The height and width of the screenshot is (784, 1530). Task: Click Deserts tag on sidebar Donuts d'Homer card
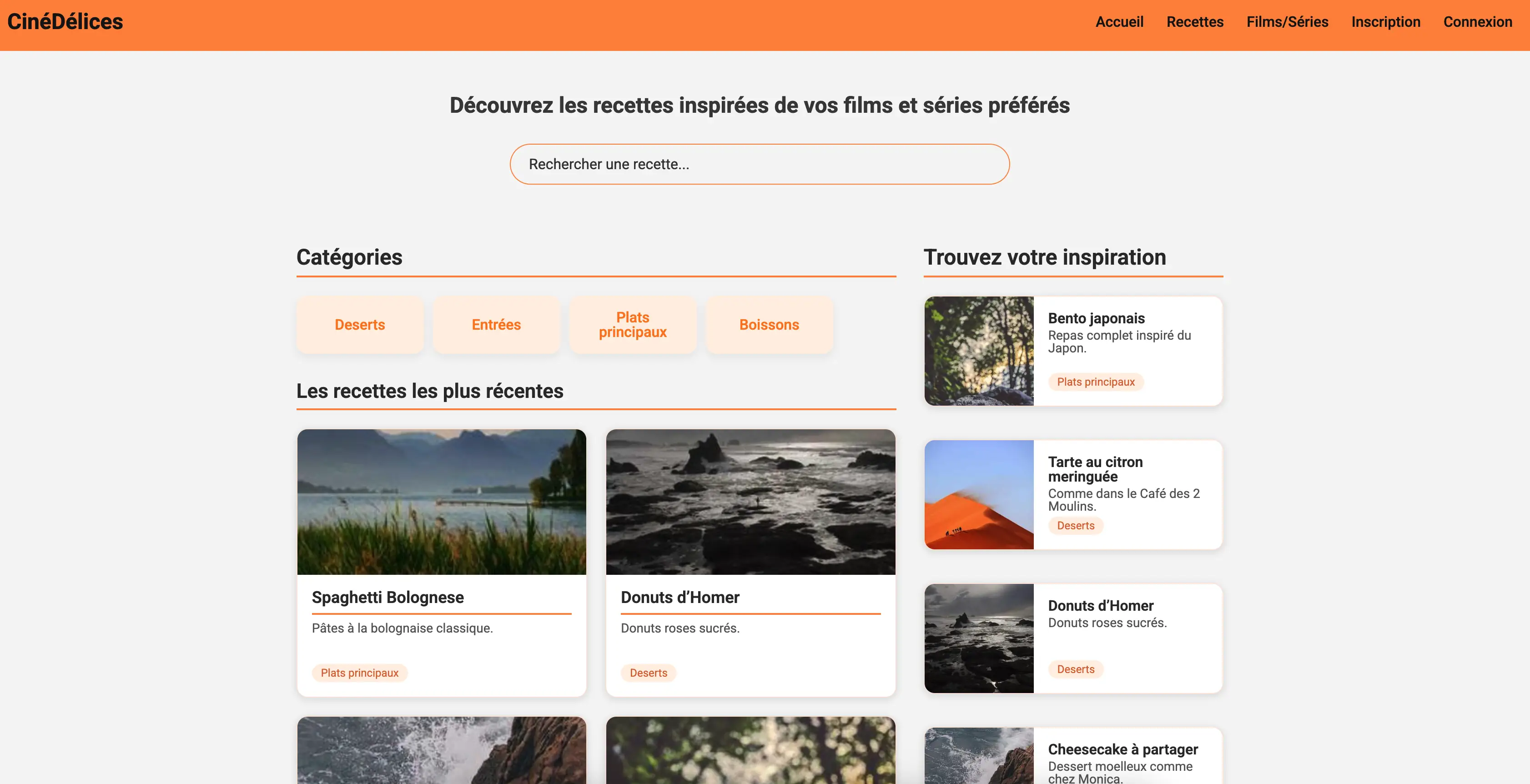coord(1075,669)
